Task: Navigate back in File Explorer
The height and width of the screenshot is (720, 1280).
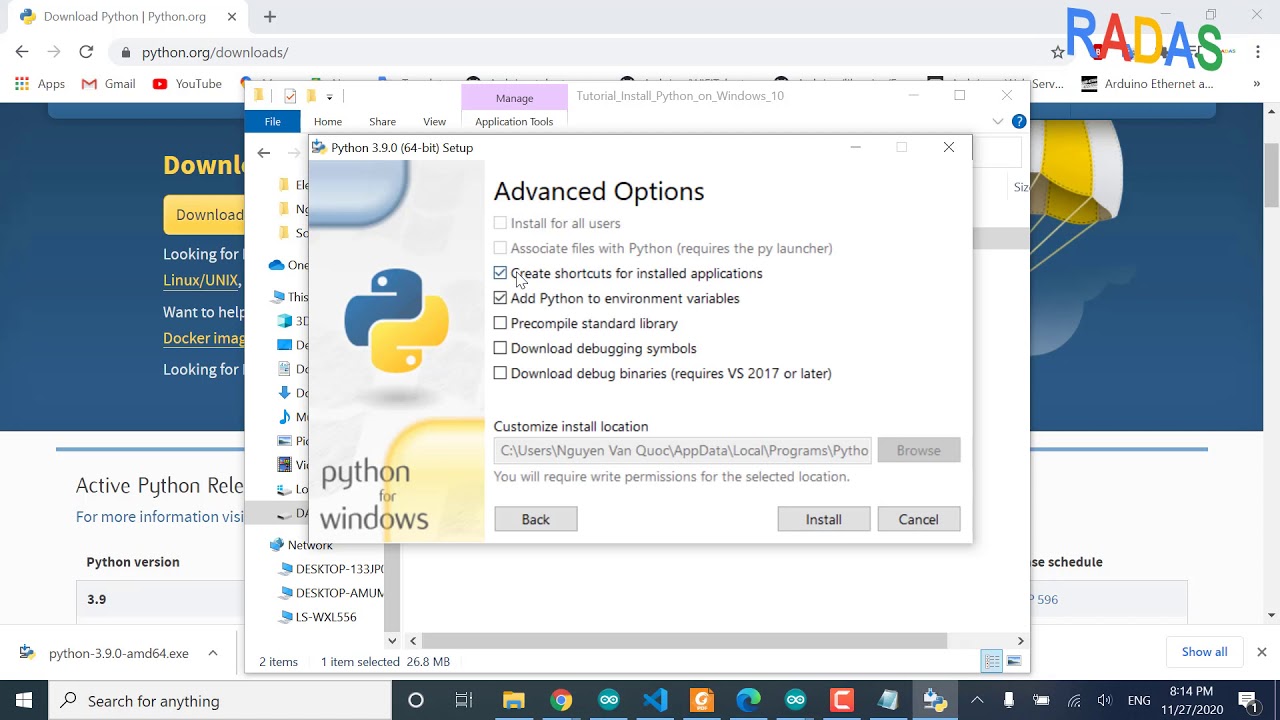Action: pos(263,153)
